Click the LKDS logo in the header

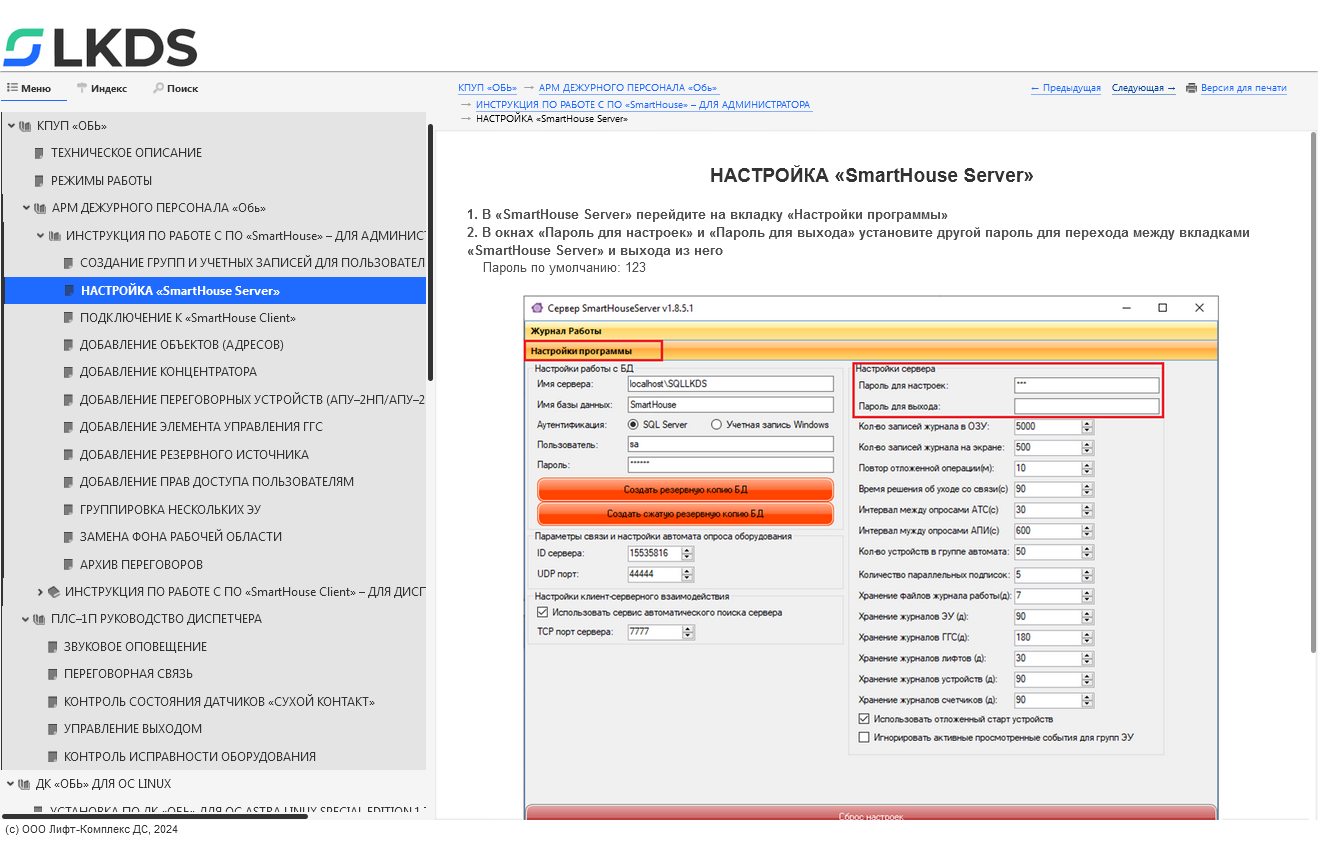(x=101, y=47)
